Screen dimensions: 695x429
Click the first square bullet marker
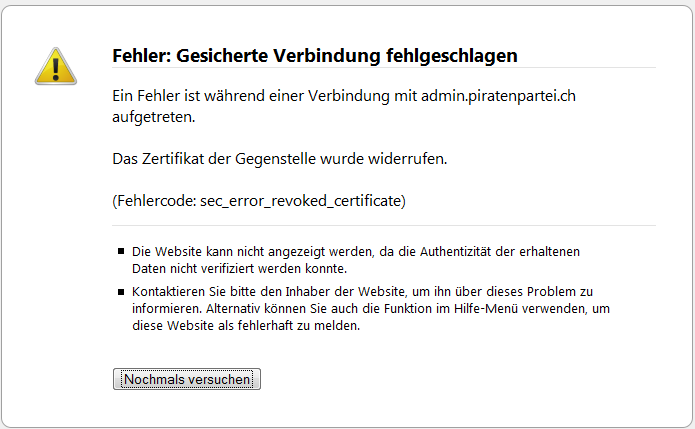point(121,251)
